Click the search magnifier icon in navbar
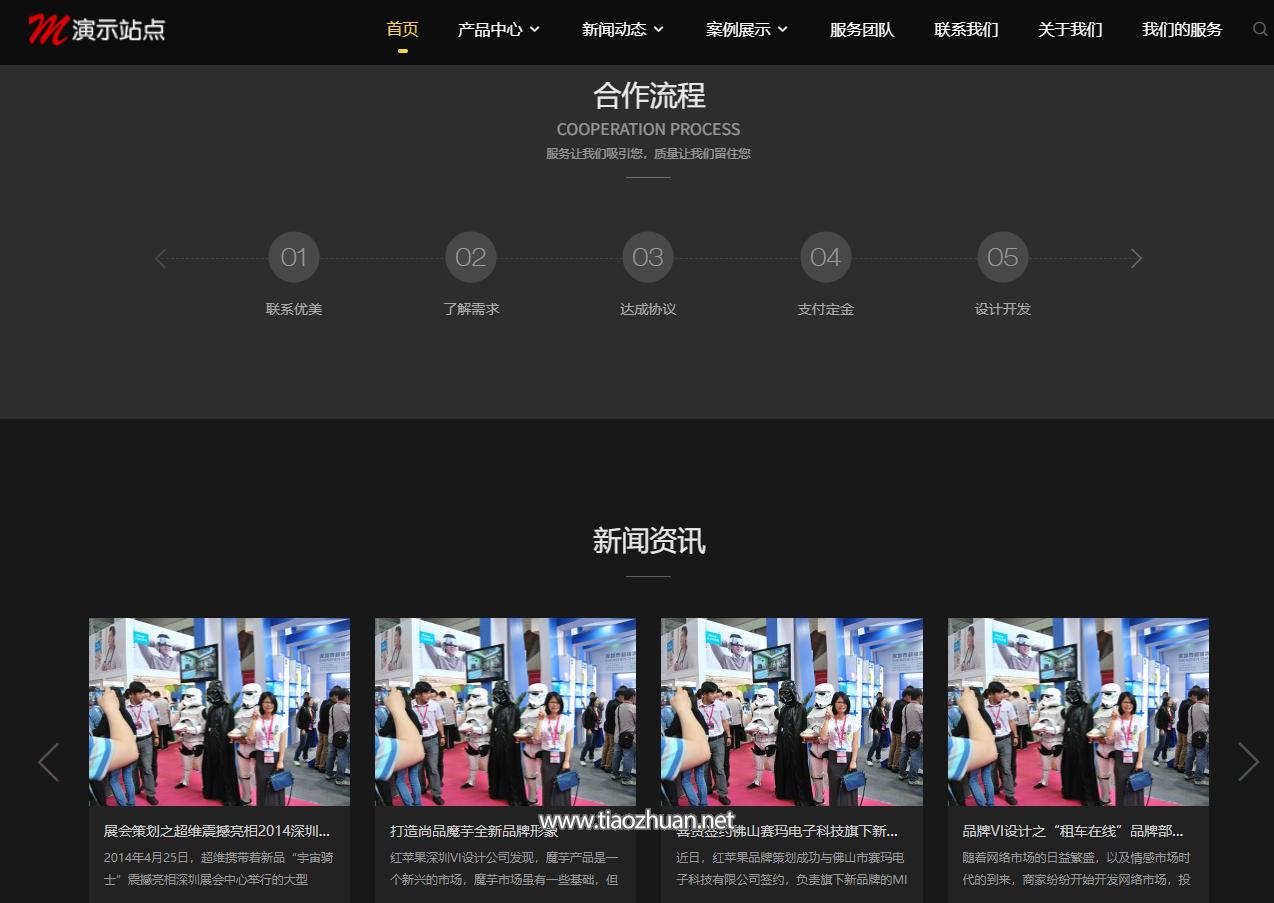 [x=1259, y=30]
